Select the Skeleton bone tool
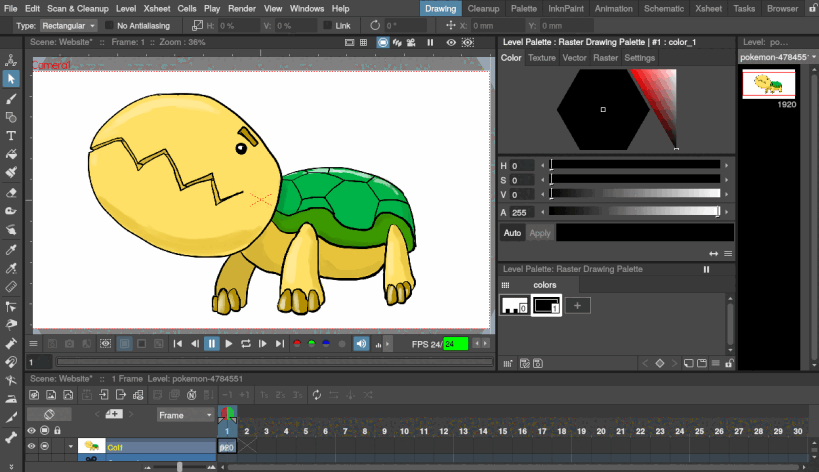The height and width of the screenshot is (472, 819). coord(10,438)
